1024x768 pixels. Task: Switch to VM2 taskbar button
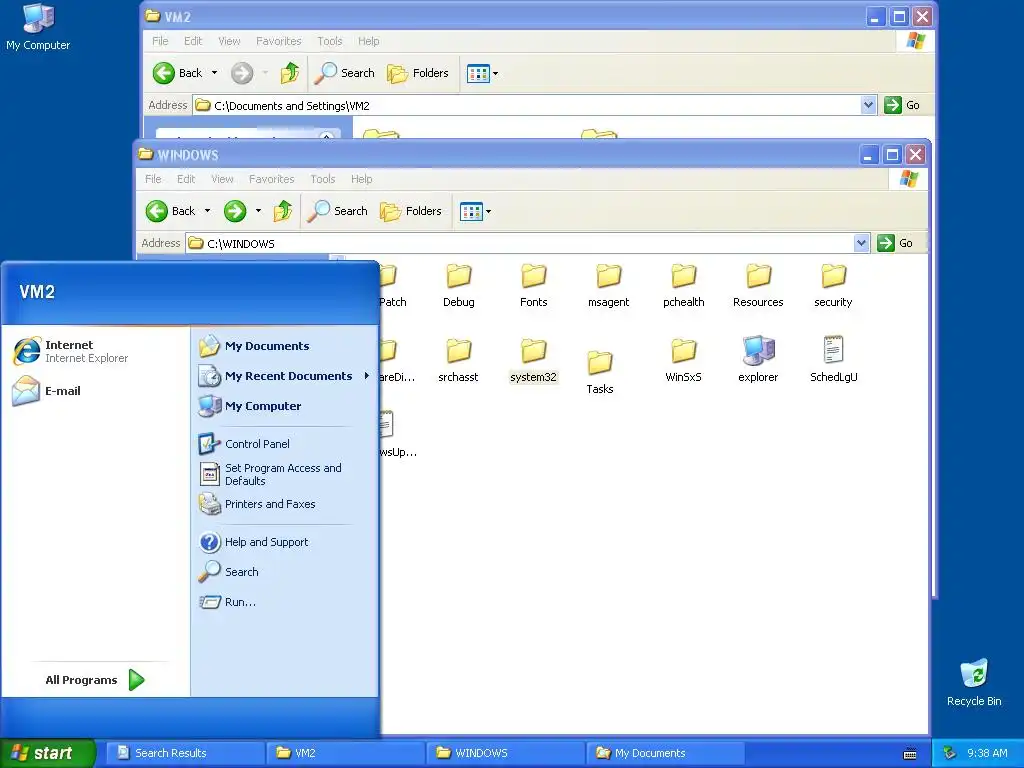tap(345, 753)
